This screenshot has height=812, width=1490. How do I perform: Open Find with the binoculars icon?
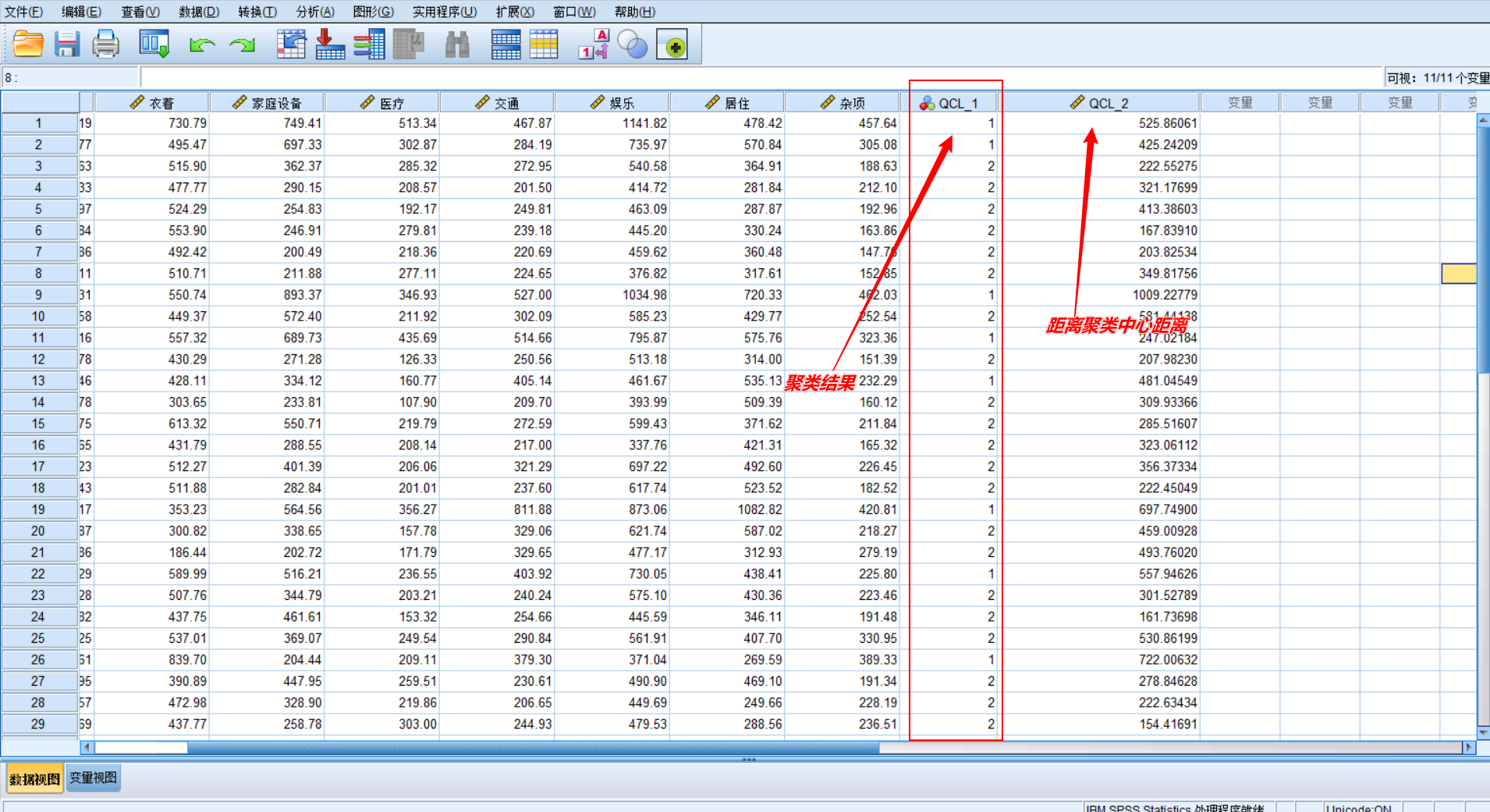[x=457, y=44]
